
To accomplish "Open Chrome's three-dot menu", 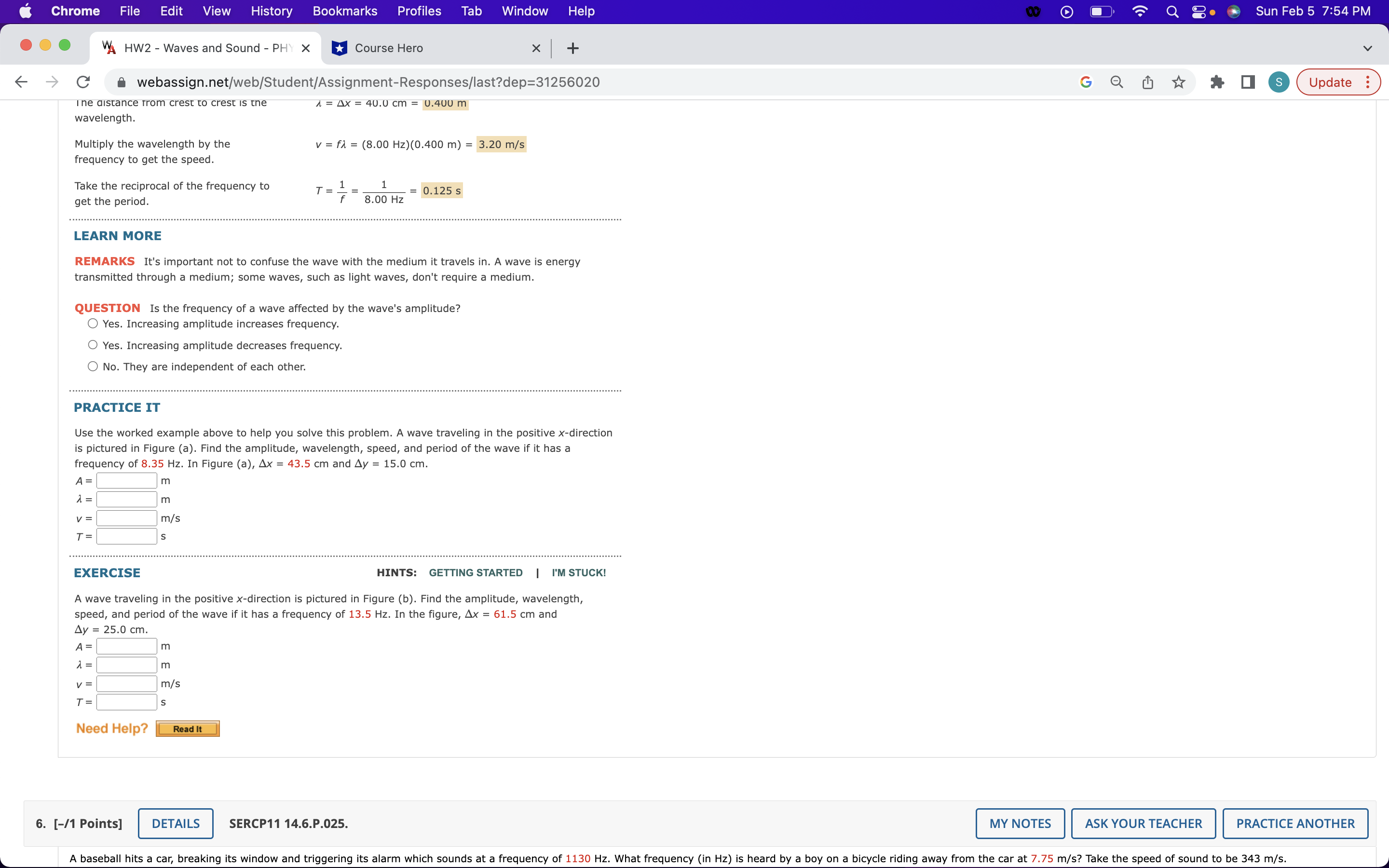I will tap(1369, 81).
